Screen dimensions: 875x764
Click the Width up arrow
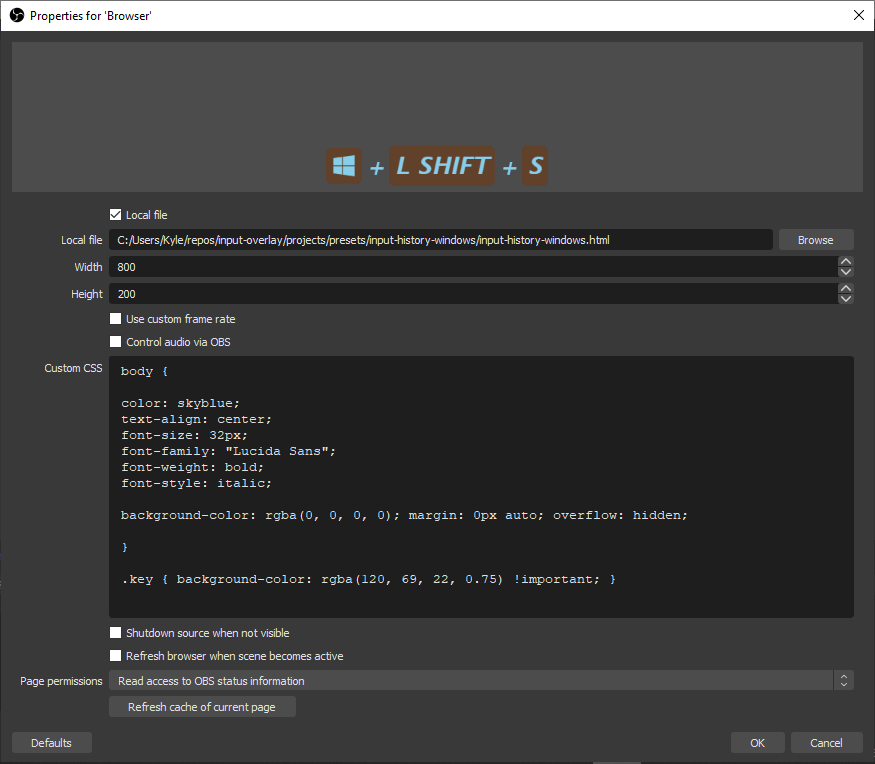845,261
